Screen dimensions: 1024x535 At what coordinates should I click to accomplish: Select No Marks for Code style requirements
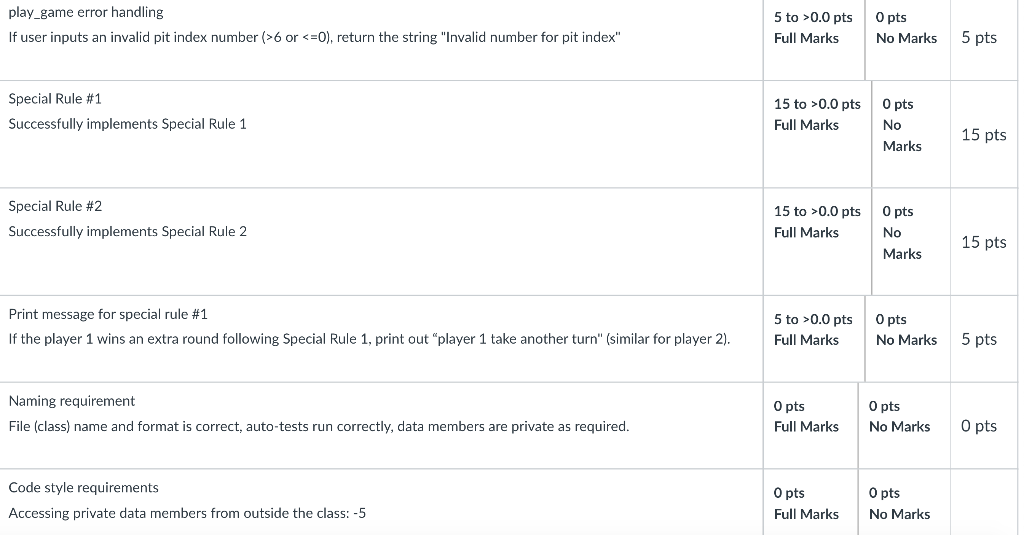pos(904,503)
